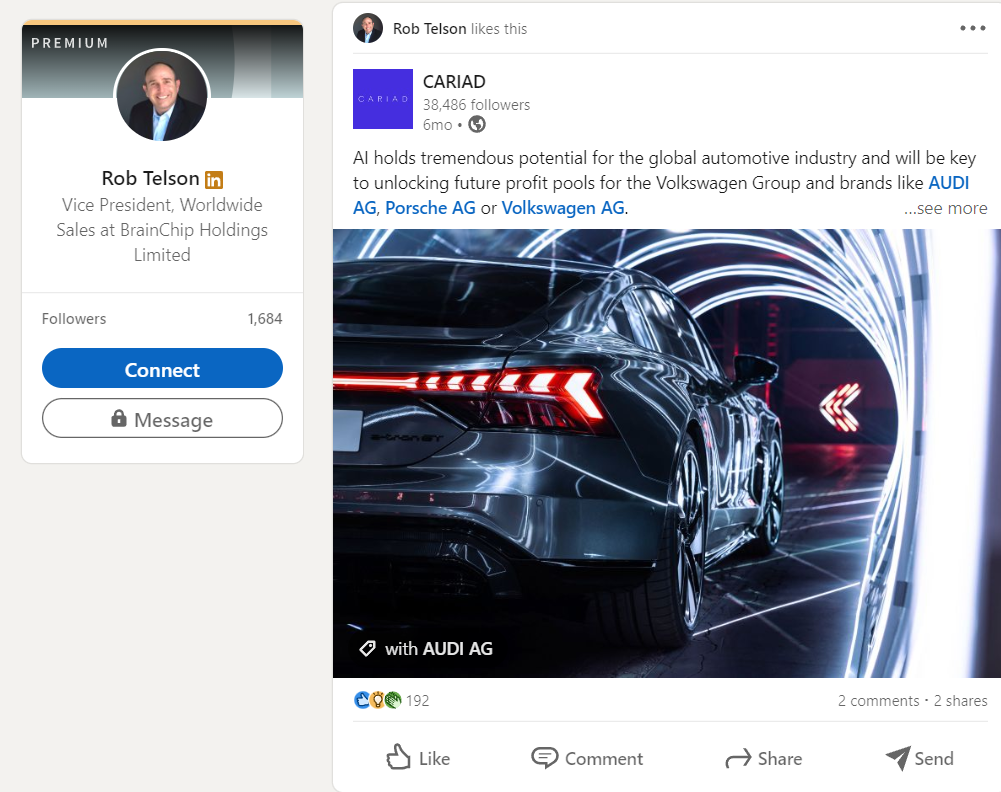The height and width of the screenshot is (792, 1001).
Task: View the 2 shares
Action: (960, 701)
